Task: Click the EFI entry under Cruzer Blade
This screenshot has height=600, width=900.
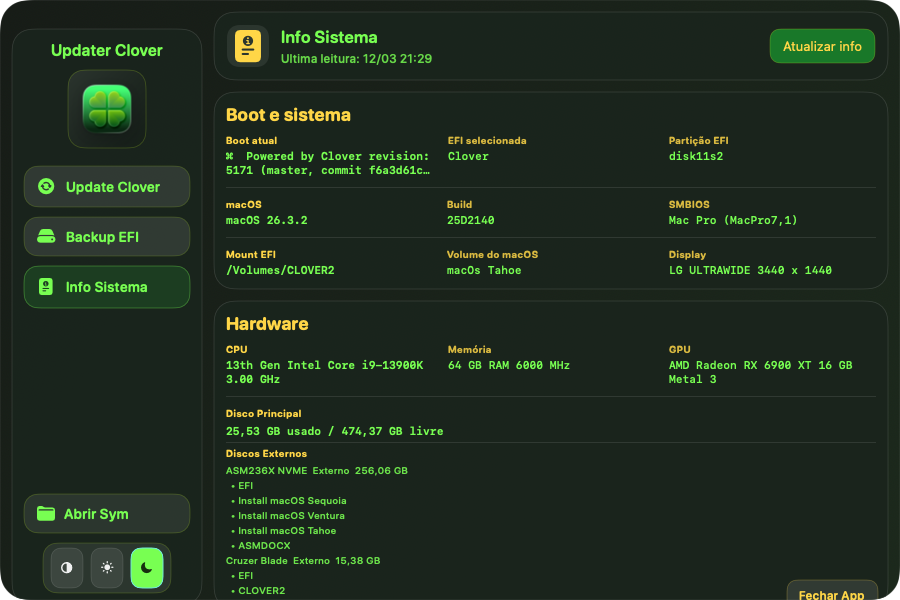Action: click(x=245, y=575)
